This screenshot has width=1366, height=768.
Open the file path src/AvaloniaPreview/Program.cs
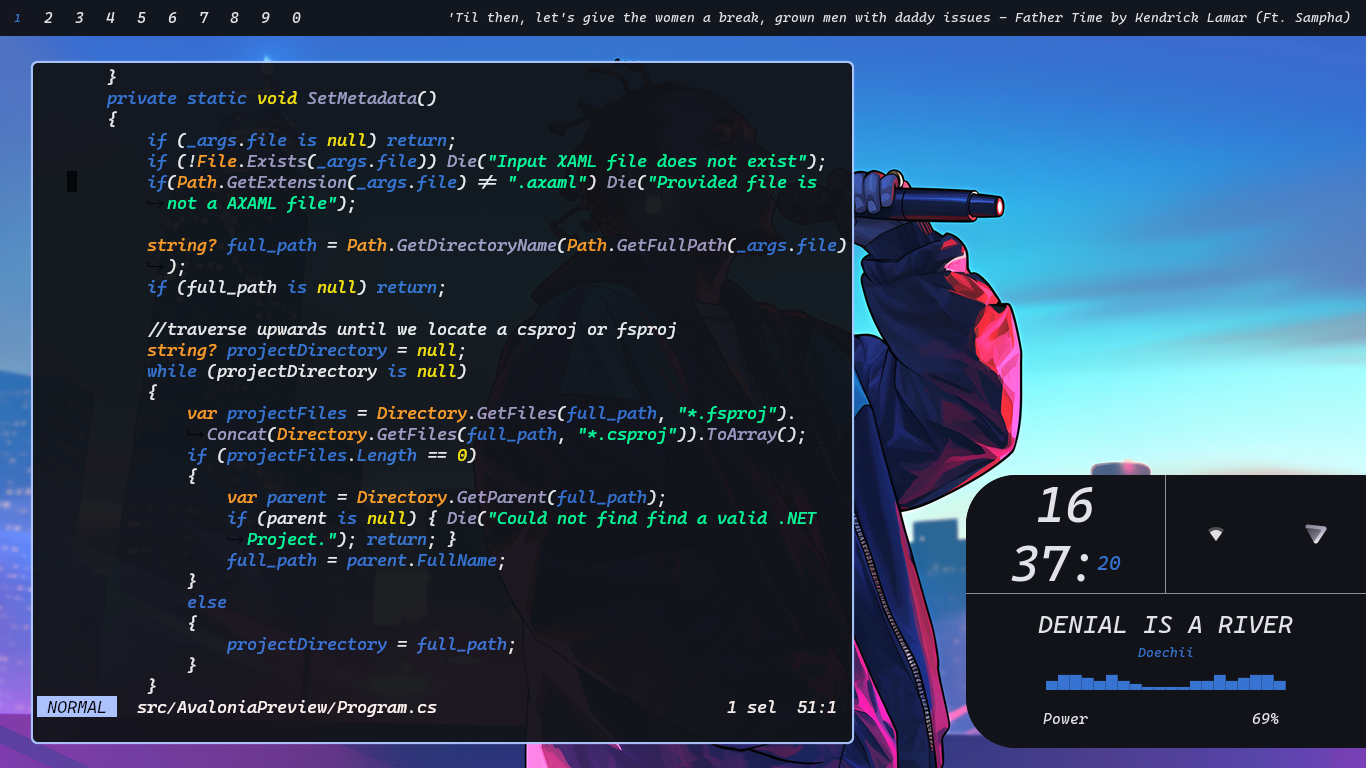tap(286, 706)
